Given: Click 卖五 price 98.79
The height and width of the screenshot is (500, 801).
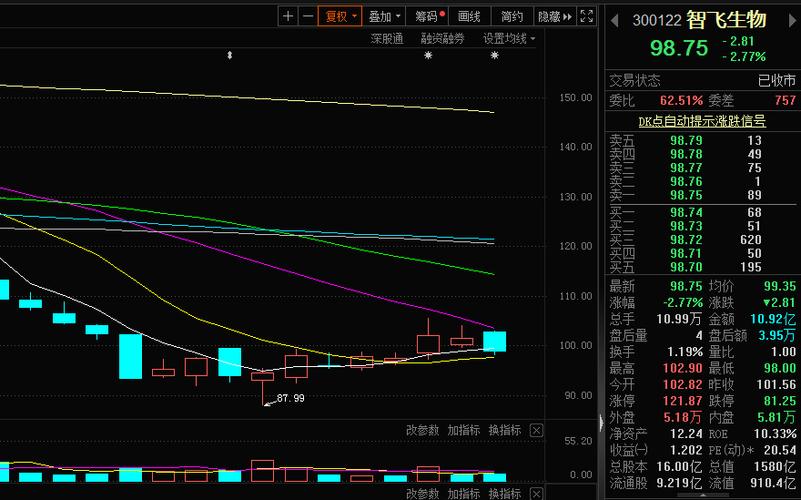Looking at the screenshot, I should tap(686, 140).
